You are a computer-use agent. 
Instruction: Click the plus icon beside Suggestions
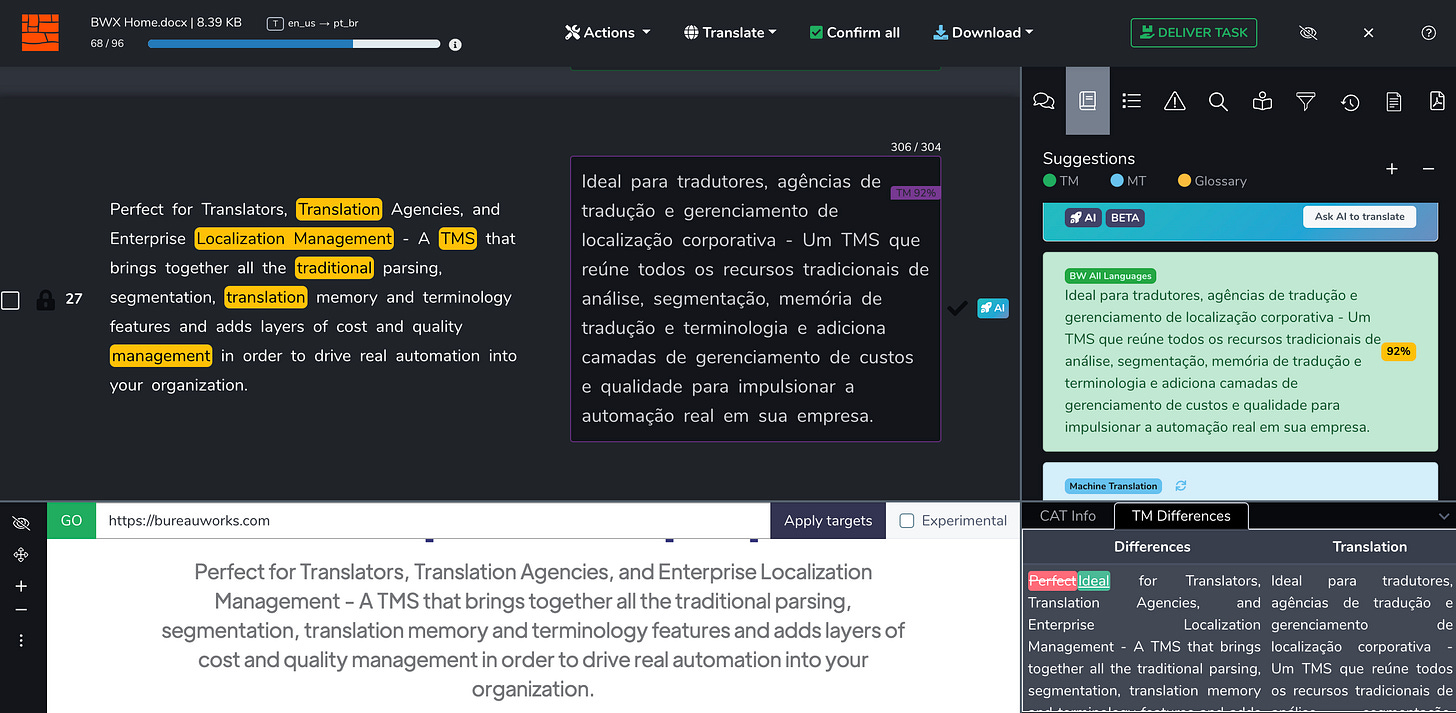[1392, 169]
